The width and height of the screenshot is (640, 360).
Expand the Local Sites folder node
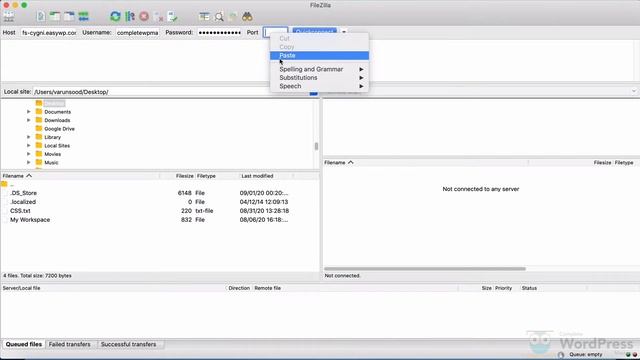[29, 145]
